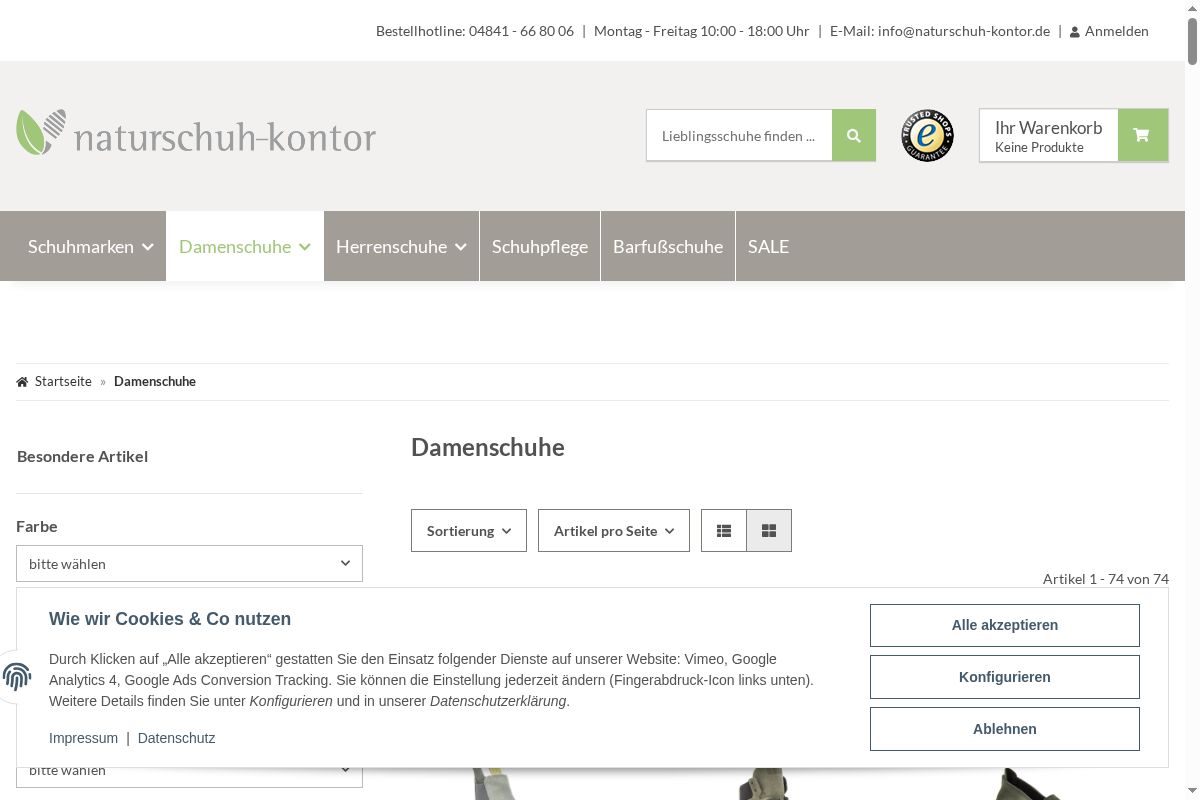Click the page's vertical scrollbar
The image size is (1200, 800).
[x=1192, y=400]
